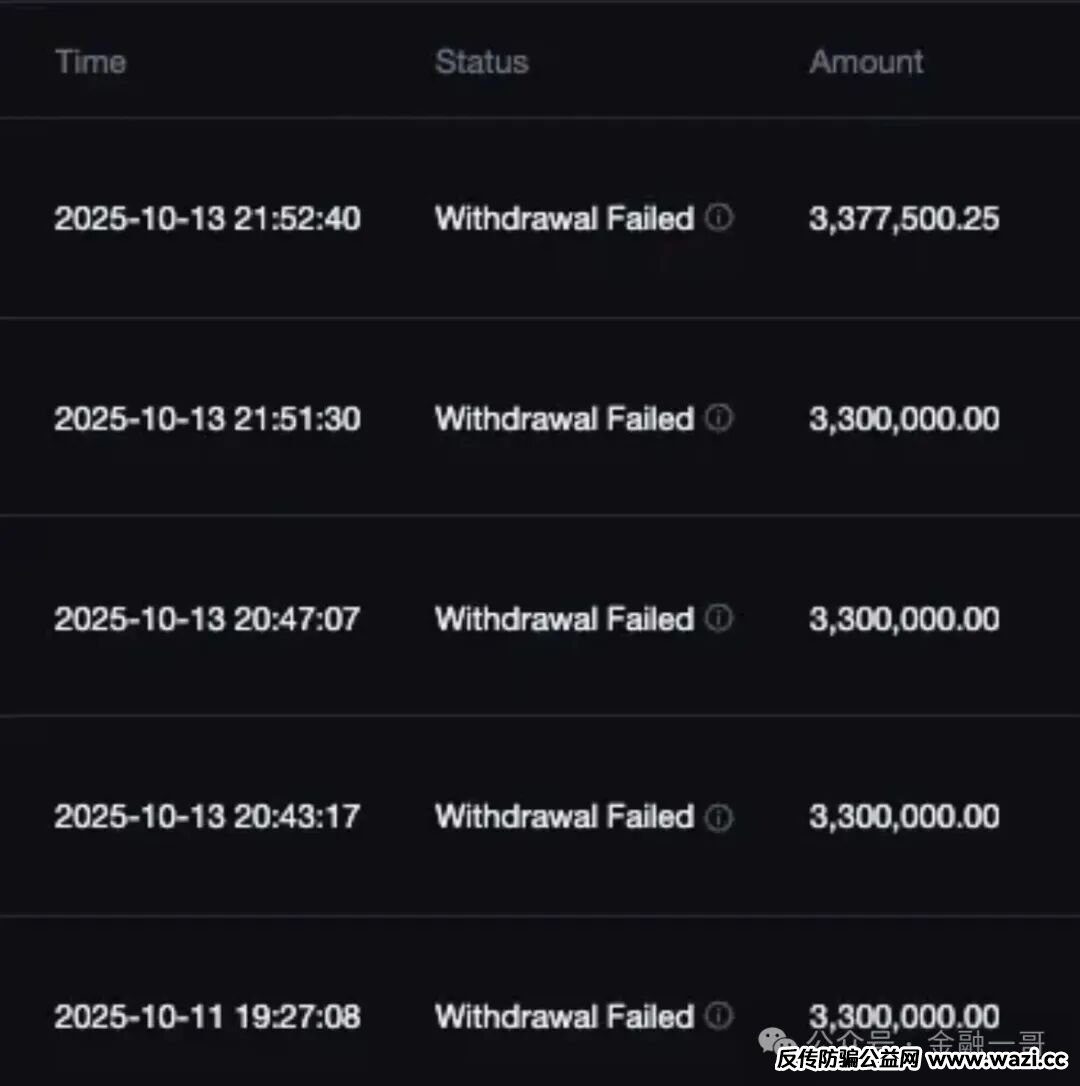Click the 3,377,500.25 amount
Image resolution: width=1080 pixels, height=1086 pixels.
click(904, 219)
